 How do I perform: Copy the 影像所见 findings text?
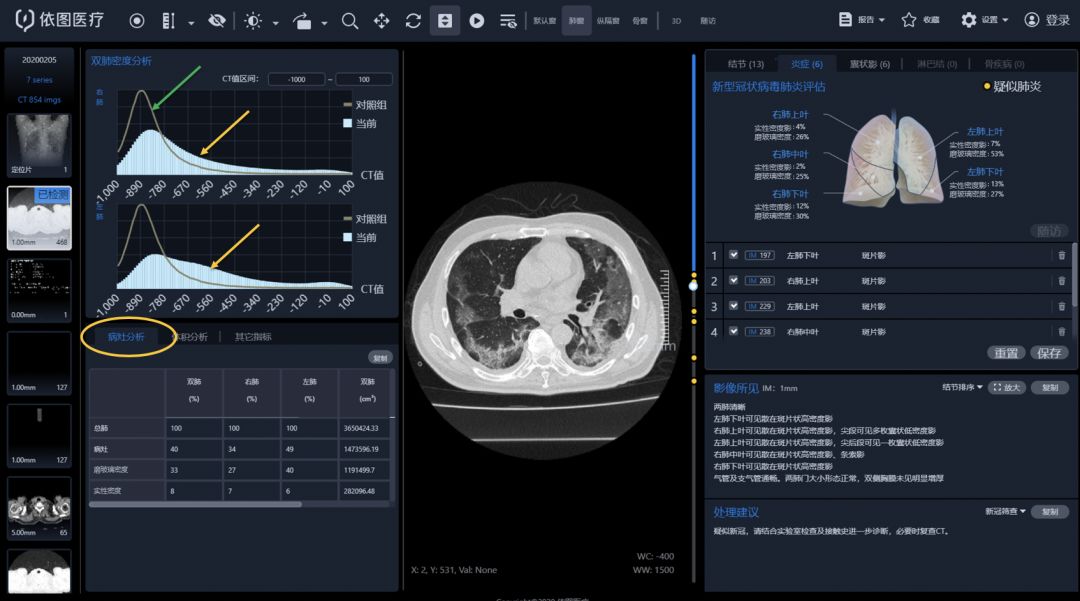coord(1050,388)
